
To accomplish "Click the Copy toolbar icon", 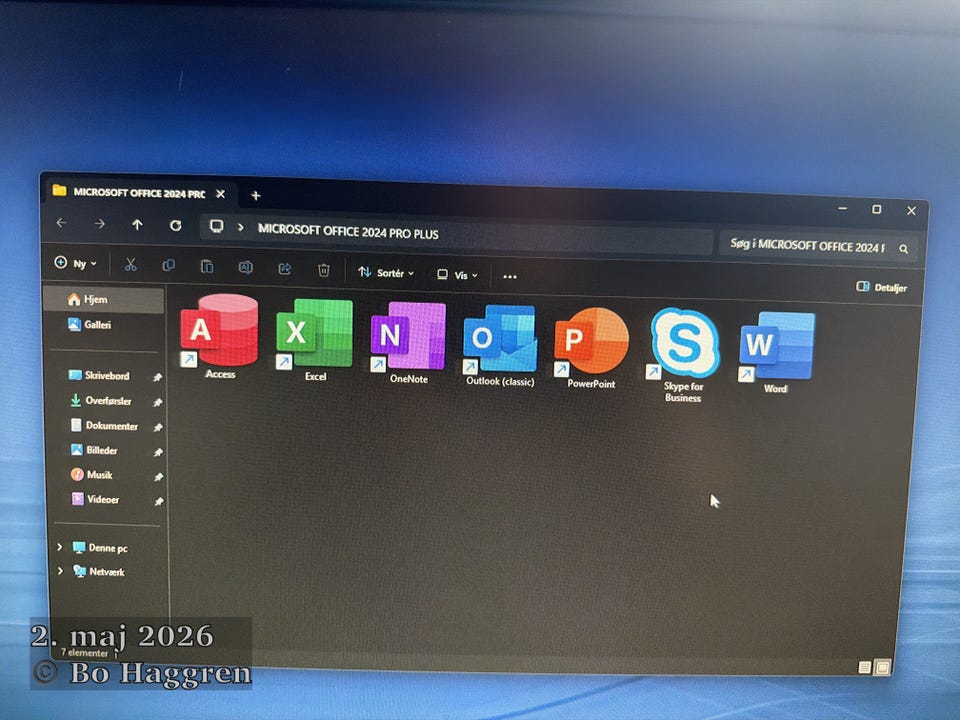I will click(168, 266).
